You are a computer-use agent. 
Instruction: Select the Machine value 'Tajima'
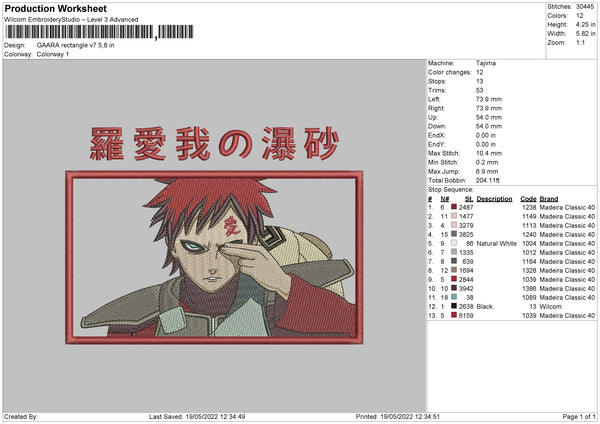pyautogui.click(x=486, y=63)
